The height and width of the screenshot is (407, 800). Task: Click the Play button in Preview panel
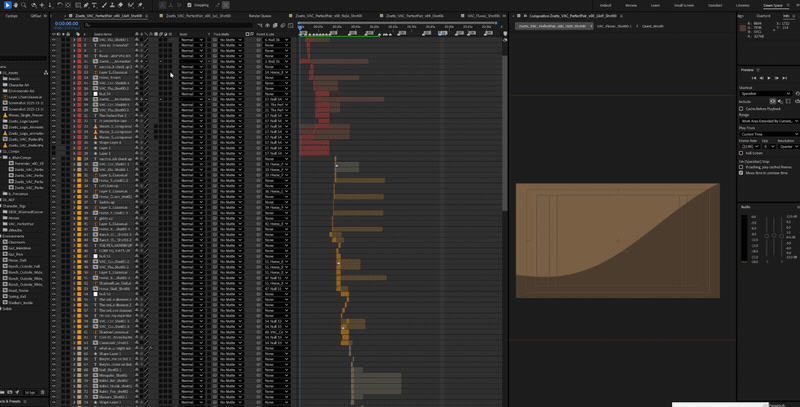[x=769, y=78]
